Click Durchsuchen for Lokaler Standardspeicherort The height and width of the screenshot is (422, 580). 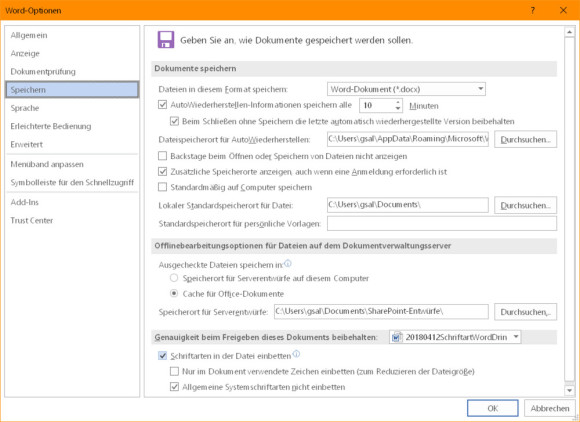coord(525,205)
